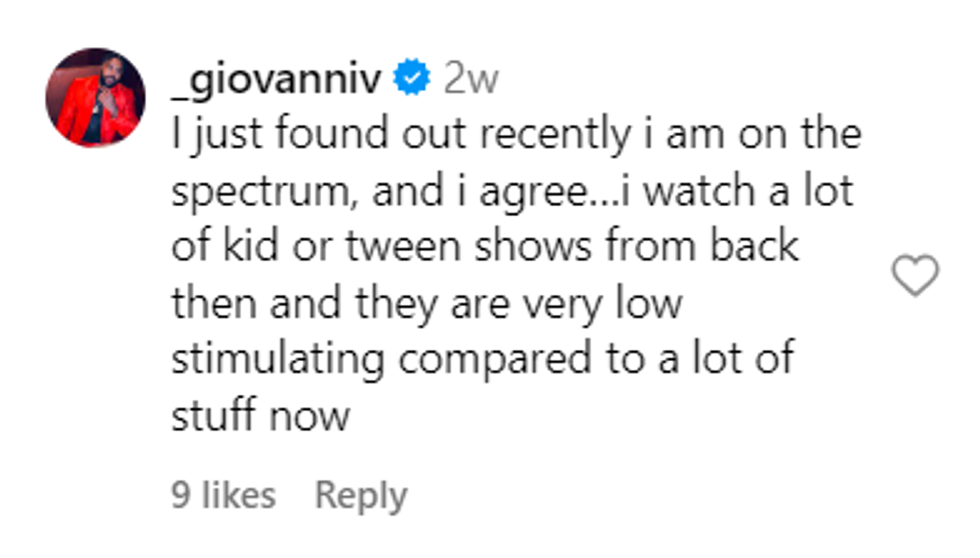The image size is (980, 558).
Task: Click the line "then and they are very low"
Action: pyautogui.click(x=426, y=303)
